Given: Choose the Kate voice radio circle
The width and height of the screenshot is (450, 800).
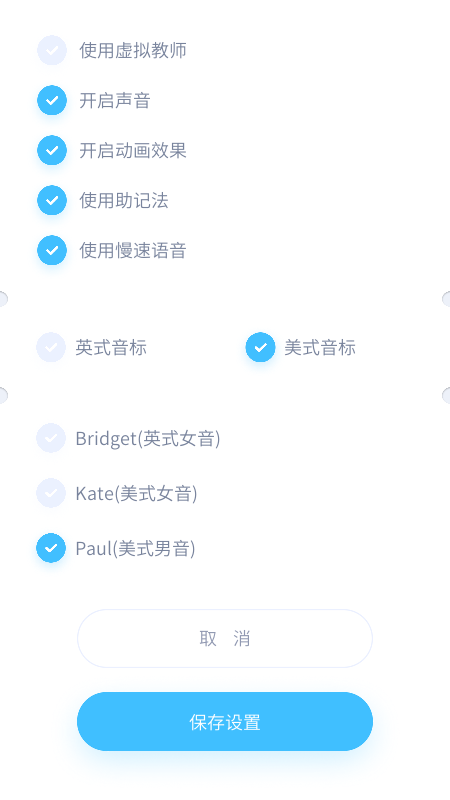Looking at the screenshot, I should [51, 493].
